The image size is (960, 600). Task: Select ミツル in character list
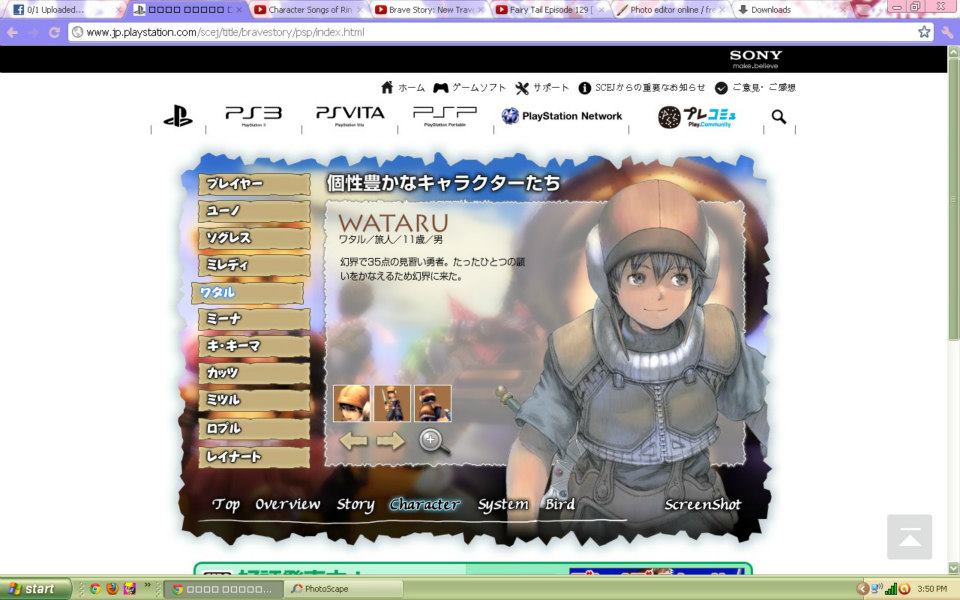coord(254,400)
